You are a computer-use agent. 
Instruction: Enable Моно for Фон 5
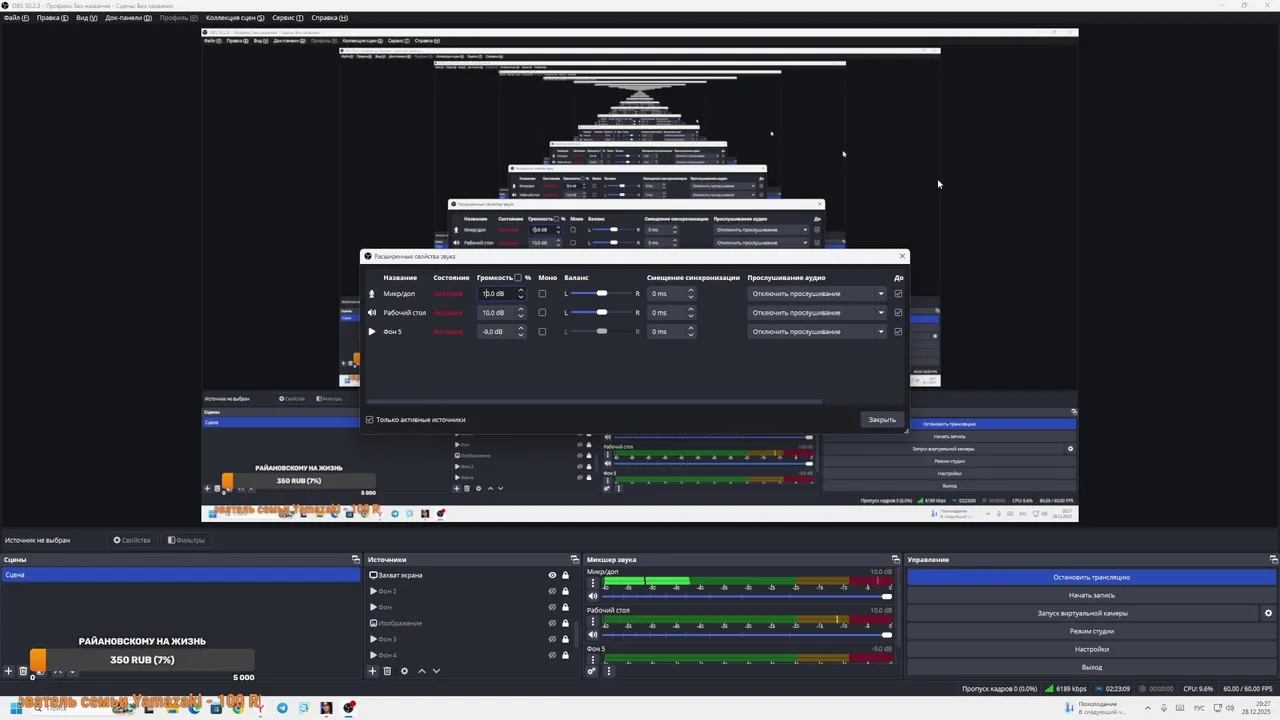[x=542, y=331]
